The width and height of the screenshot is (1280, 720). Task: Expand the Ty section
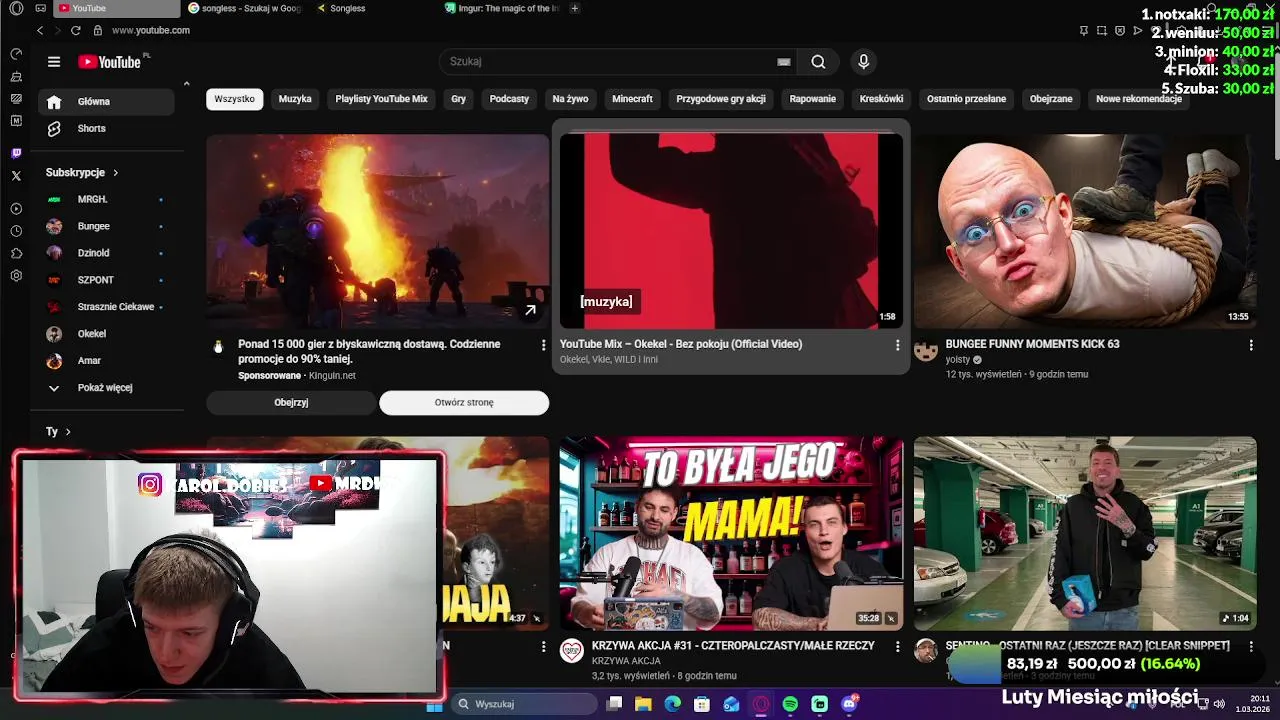(x=58, y=432)
